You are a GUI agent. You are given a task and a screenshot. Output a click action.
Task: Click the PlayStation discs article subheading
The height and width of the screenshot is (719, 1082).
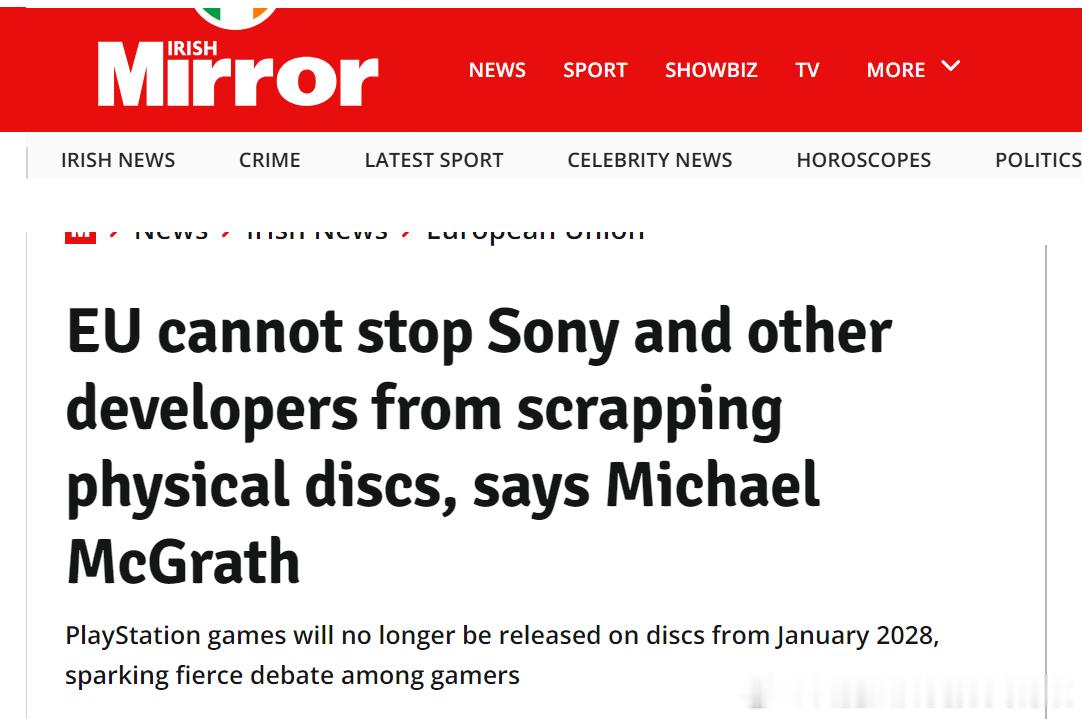tap(502, 655)
